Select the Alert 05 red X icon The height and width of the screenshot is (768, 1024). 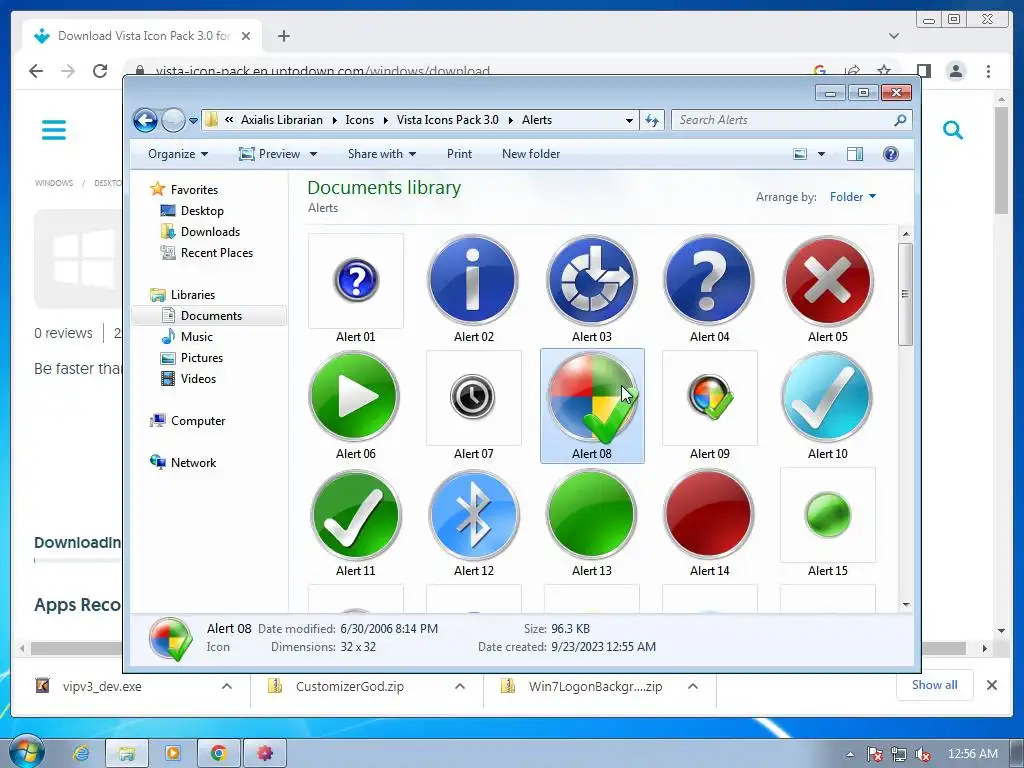(827, 281)
